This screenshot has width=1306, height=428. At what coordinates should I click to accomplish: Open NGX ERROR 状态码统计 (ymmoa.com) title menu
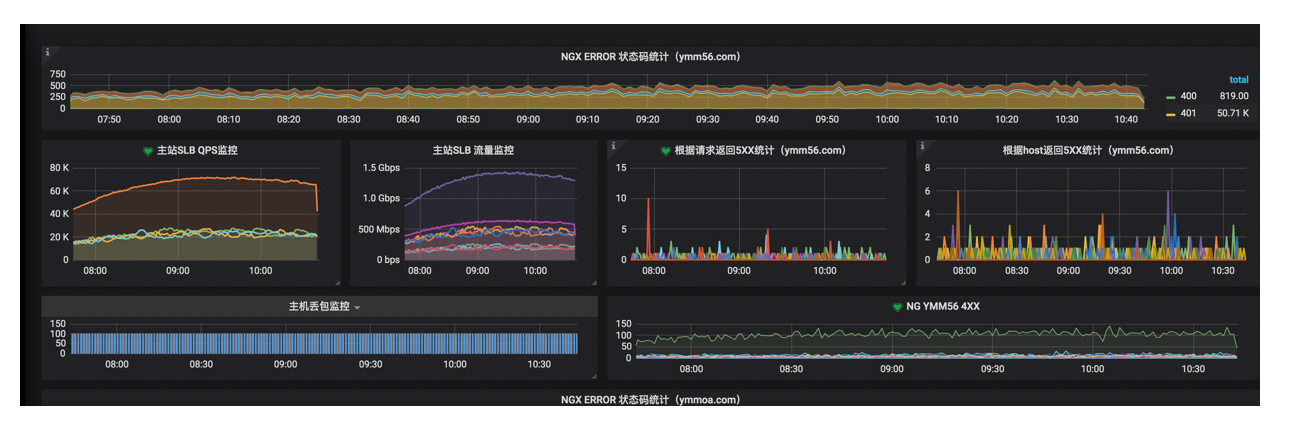click(x=650, y=399)
